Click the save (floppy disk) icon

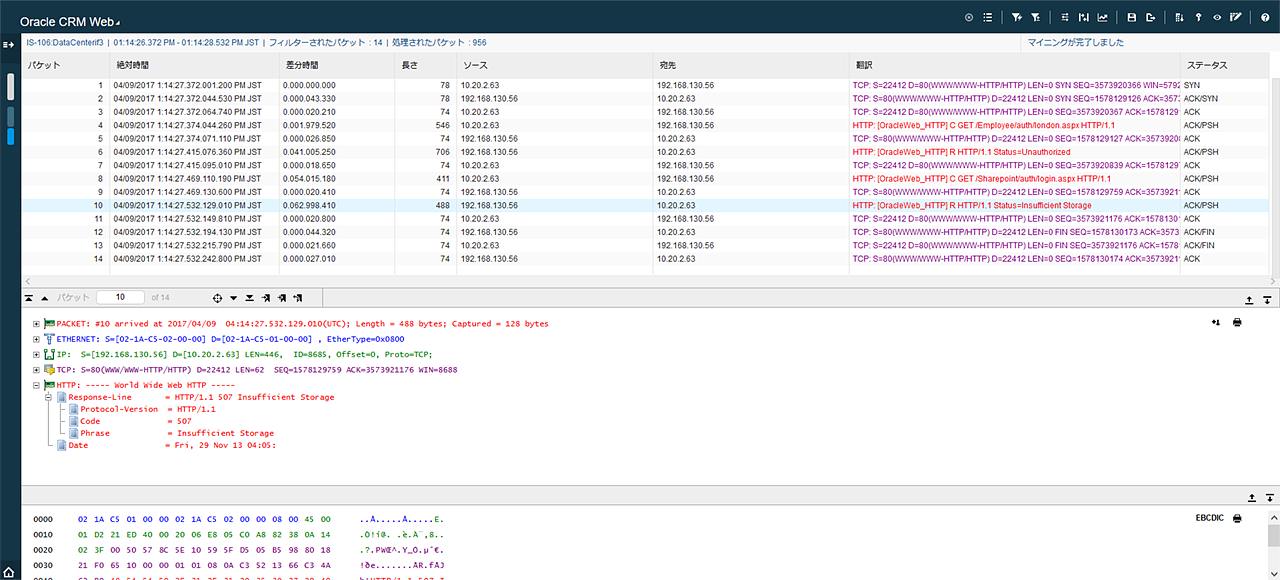click(x=1131, y=17)
